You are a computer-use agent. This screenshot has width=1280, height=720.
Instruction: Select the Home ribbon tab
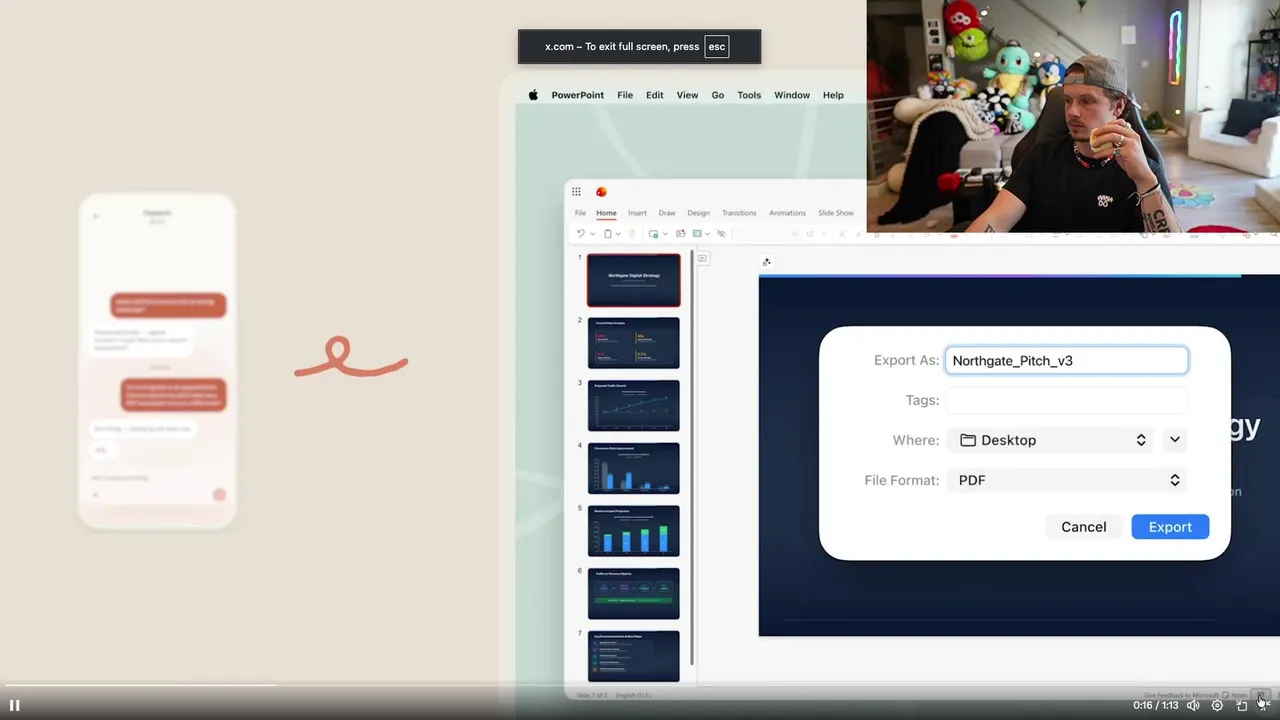(x=606, y=213)
